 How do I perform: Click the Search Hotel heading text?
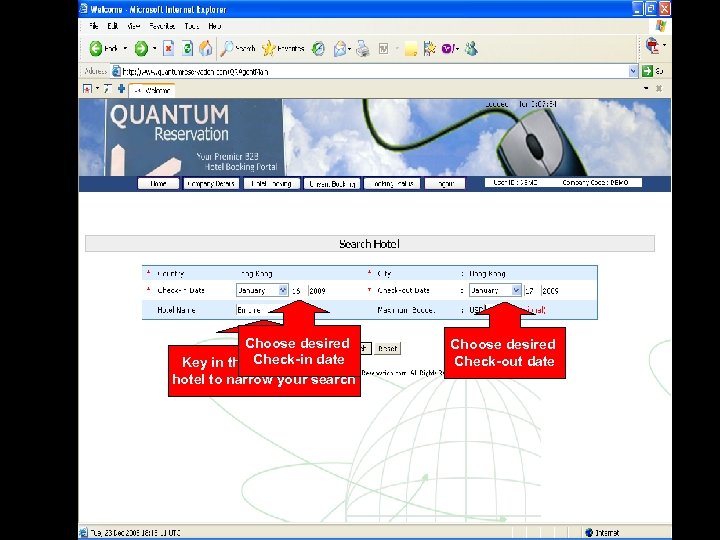click(x=369, y=244)
